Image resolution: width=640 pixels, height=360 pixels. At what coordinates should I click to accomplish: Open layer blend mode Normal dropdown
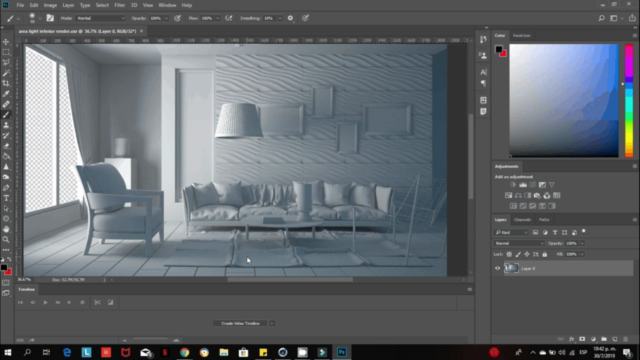point(519,243)
